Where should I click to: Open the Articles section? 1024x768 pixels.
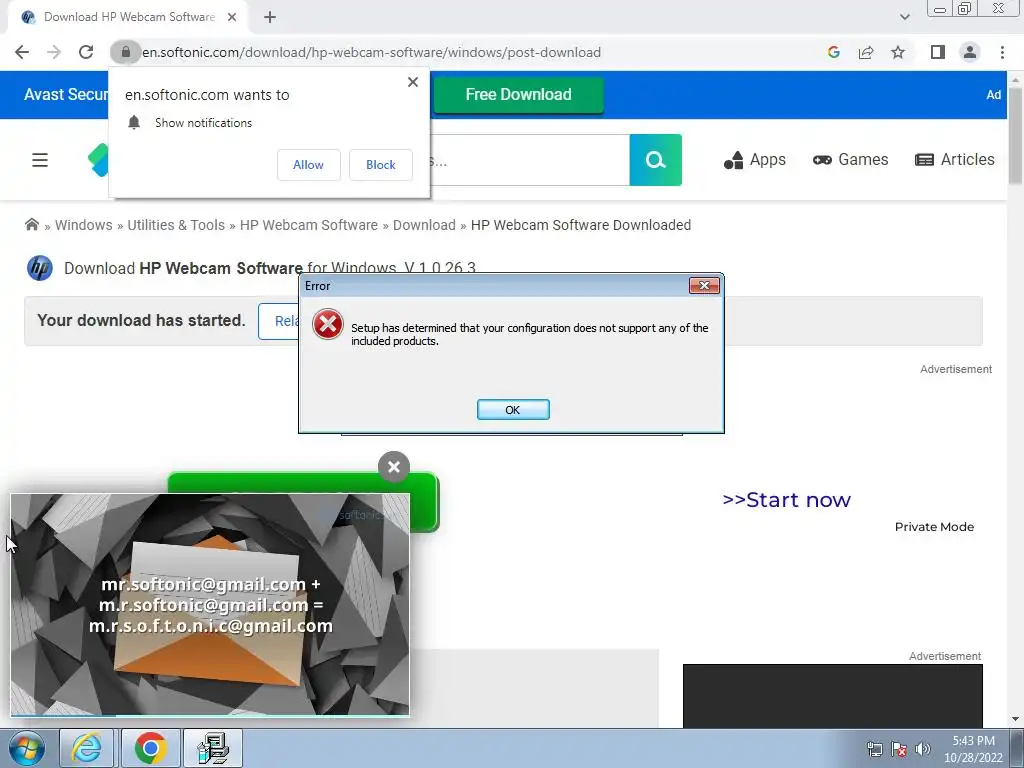(x=955, y=160)
